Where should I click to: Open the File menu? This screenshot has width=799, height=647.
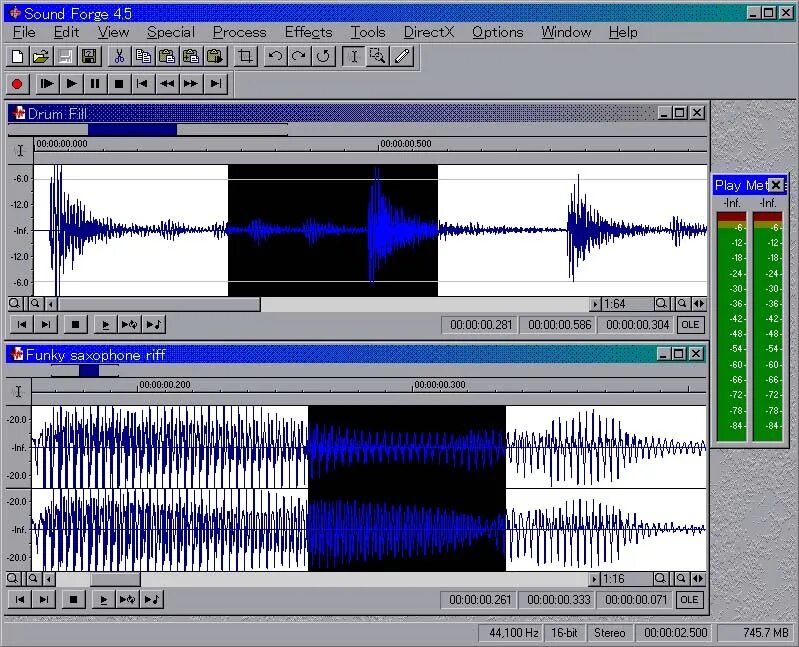click(x=24, y=33)
